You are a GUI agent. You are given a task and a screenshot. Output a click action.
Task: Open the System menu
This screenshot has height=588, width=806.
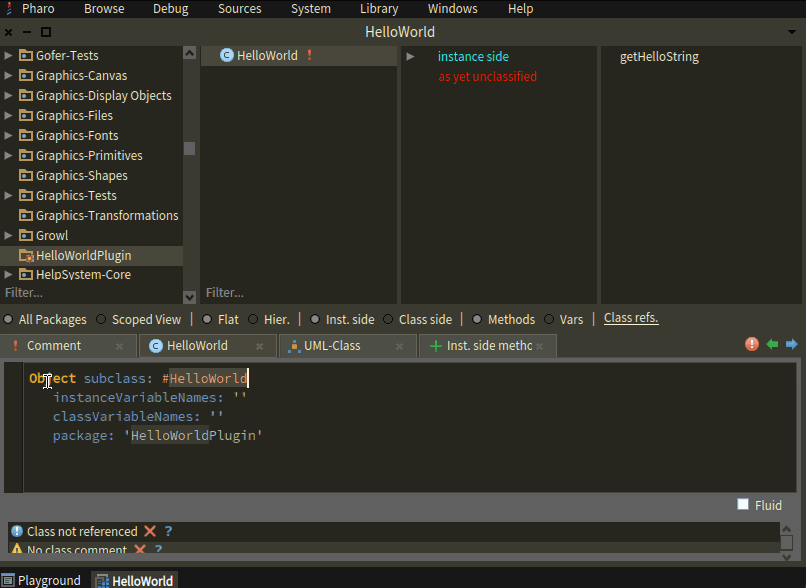click(x=310, y=8)
